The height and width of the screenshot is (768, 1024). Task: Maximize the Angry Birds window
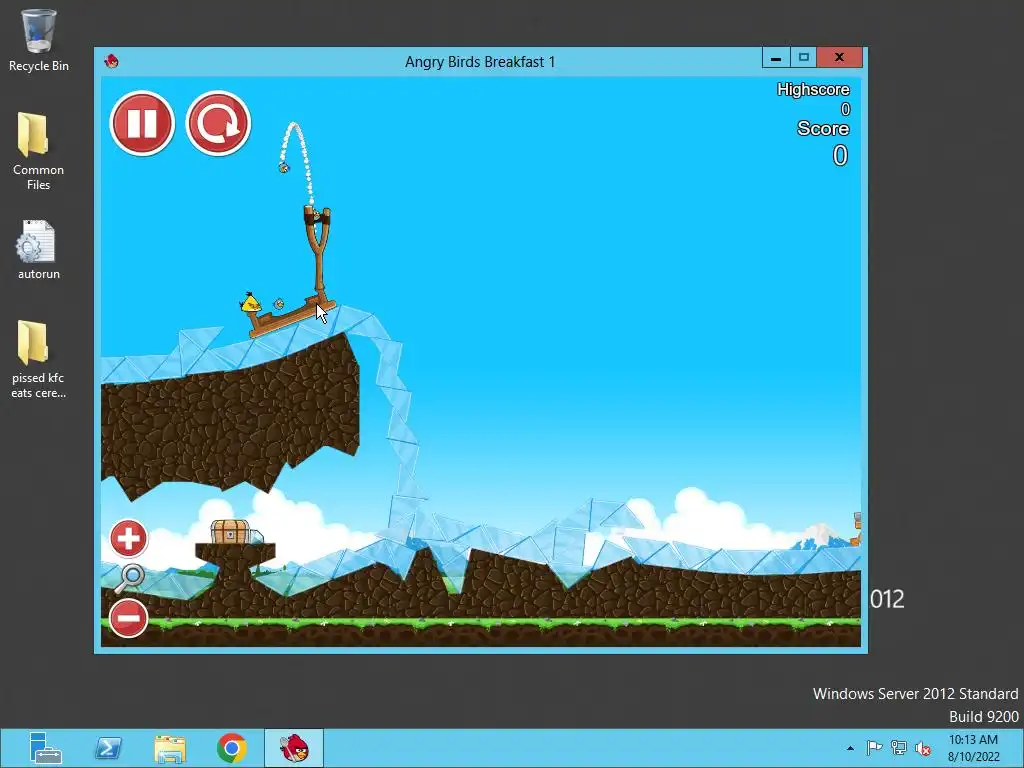tap(804, 57)
